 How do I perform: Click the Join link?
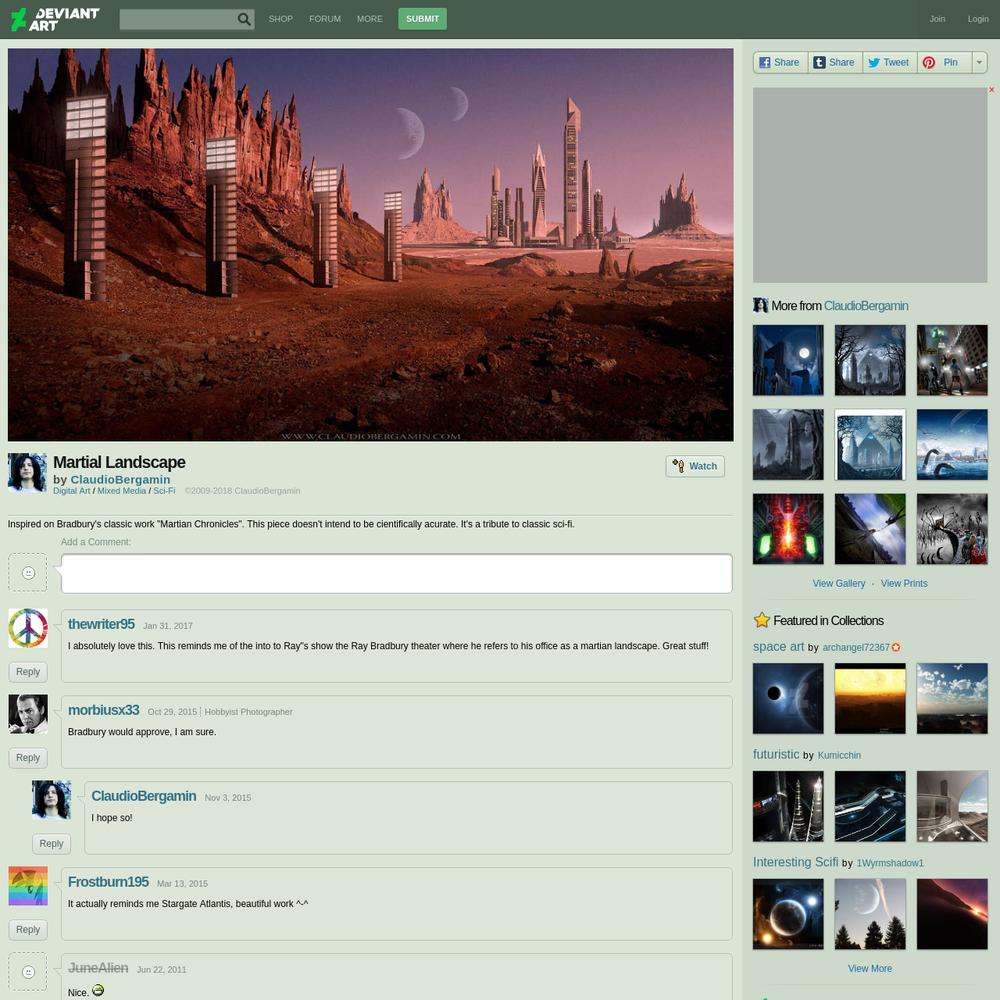(938, 19)
